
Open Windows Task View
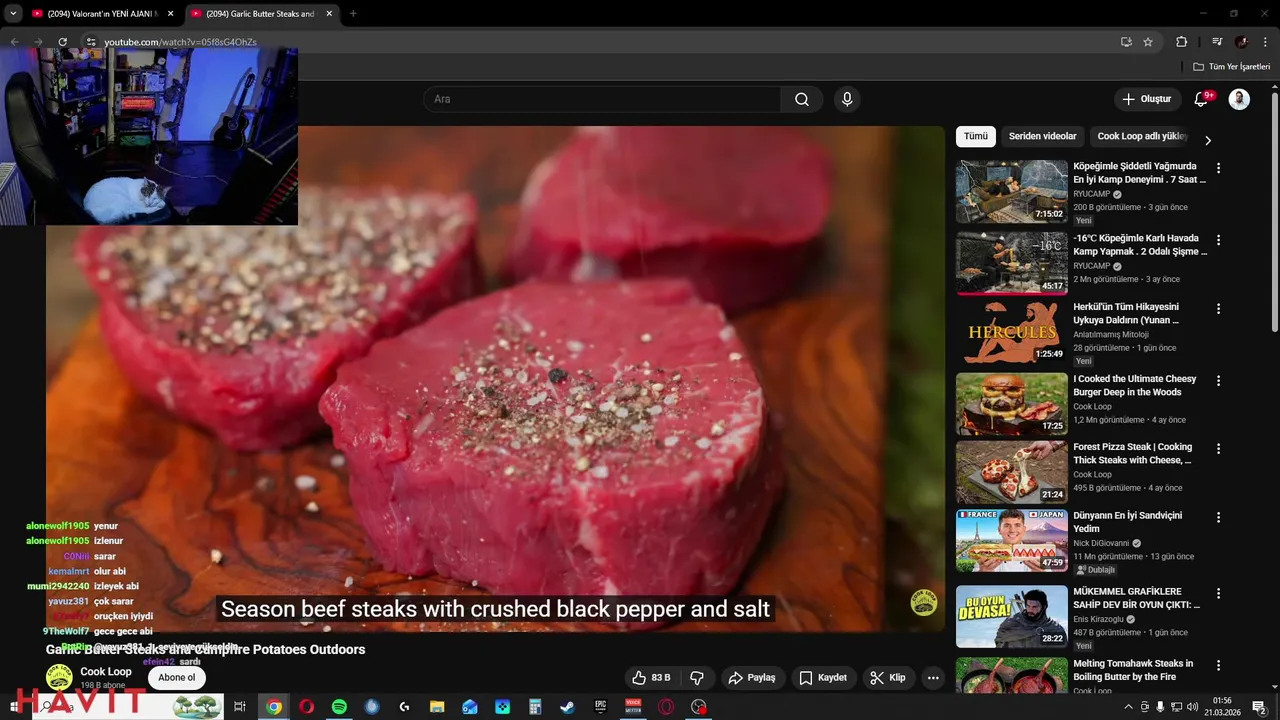[x=240, y=707]
